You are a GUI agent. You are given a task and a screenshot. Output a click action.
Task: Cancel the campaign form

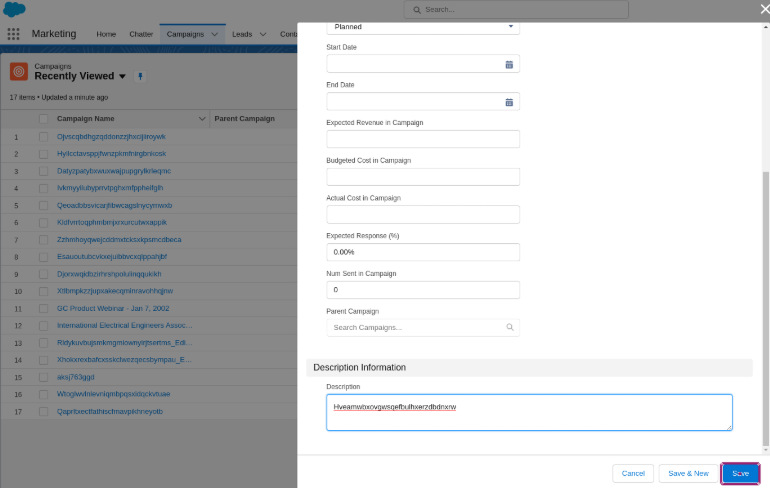633,473
